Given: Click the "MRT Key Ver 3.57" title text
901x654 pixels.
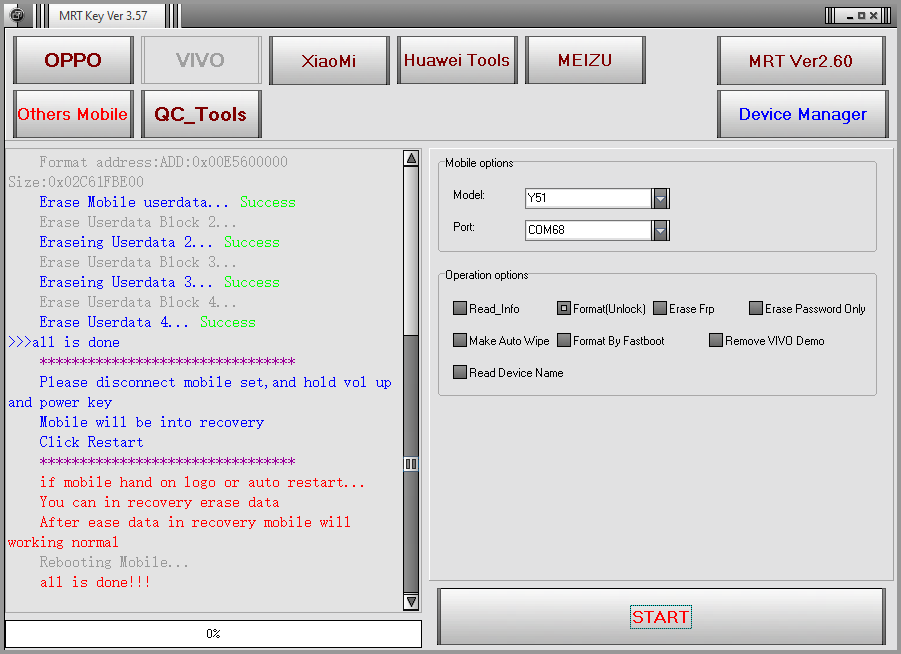Looking at the screenshot, I should coord(103,16).
